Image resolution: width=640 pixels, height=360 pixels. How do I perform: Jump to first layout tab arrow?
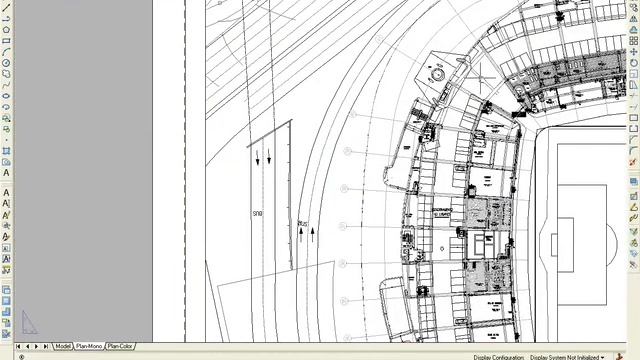(x=18, y=346)
